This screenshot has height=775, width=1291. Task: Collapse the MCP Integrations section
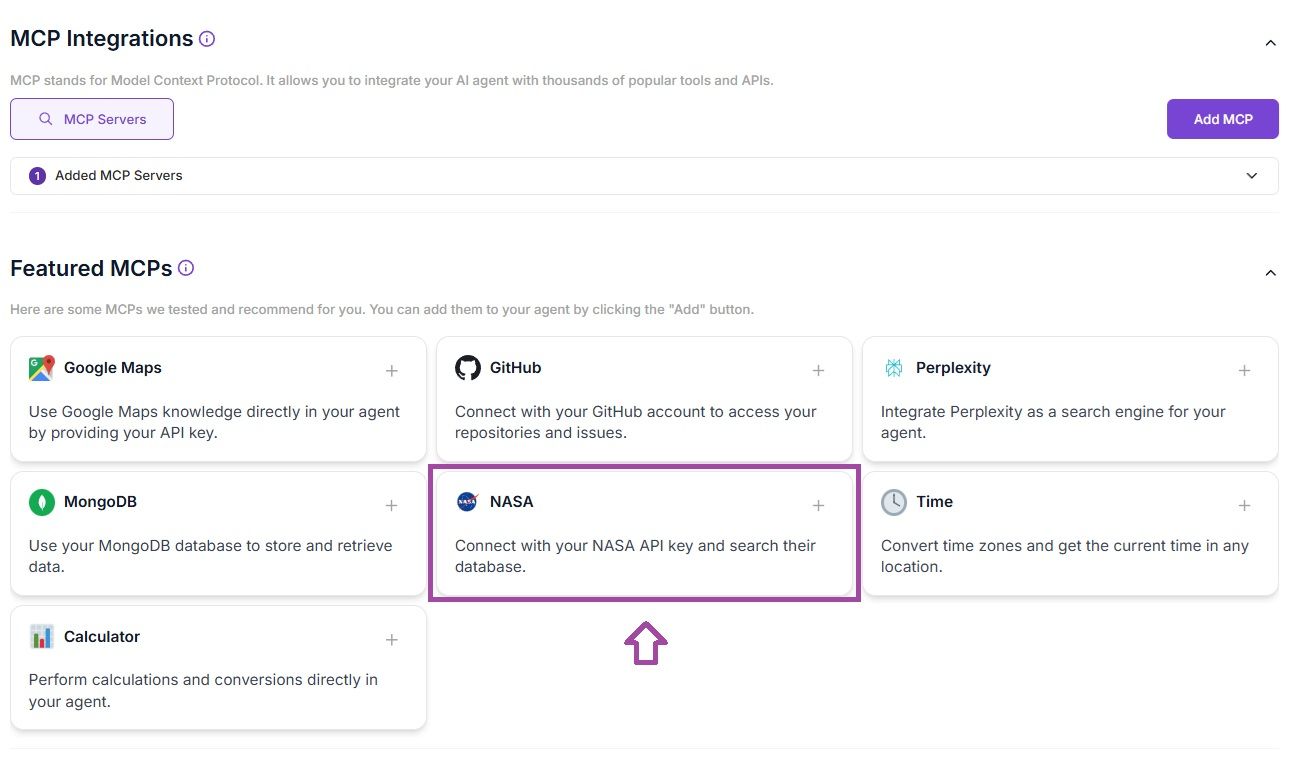[x=1270, y=43]
